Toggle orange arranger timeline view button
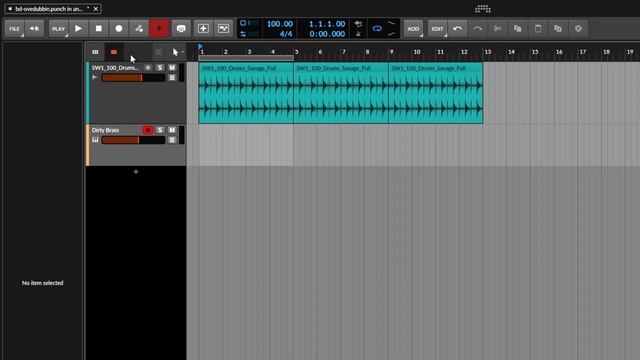The width and height of the screenshot is (640, 360). 113,52
